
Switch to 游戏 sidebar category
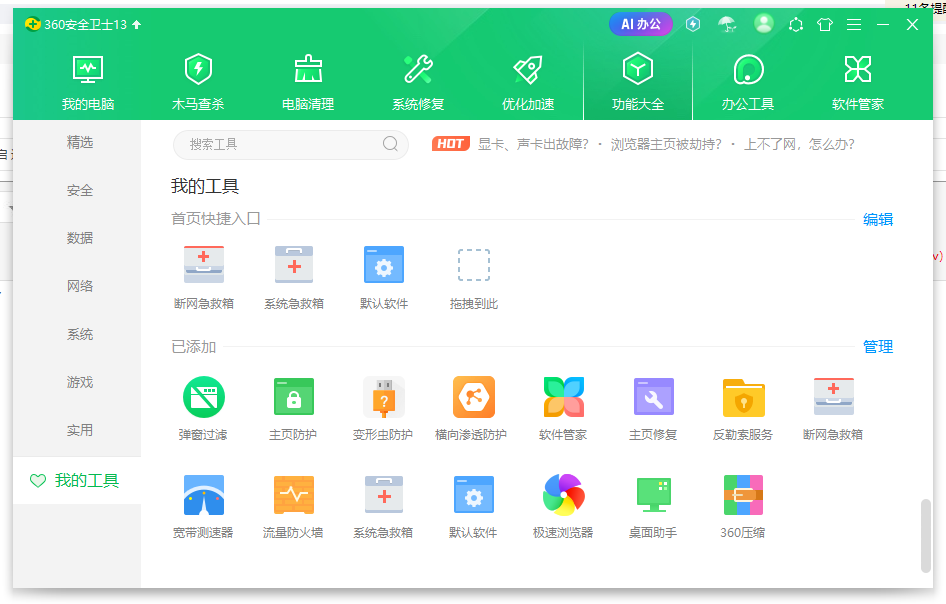point(80,382)
